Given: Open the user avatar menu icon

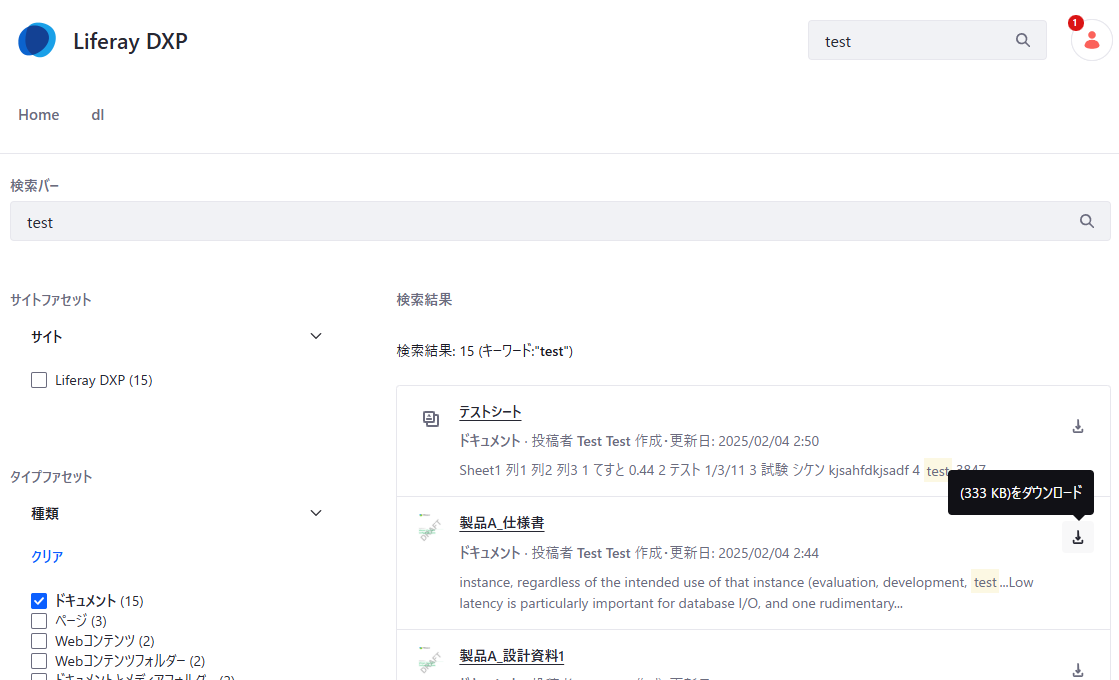Looking at the screenshot, I should [1091, 41].
